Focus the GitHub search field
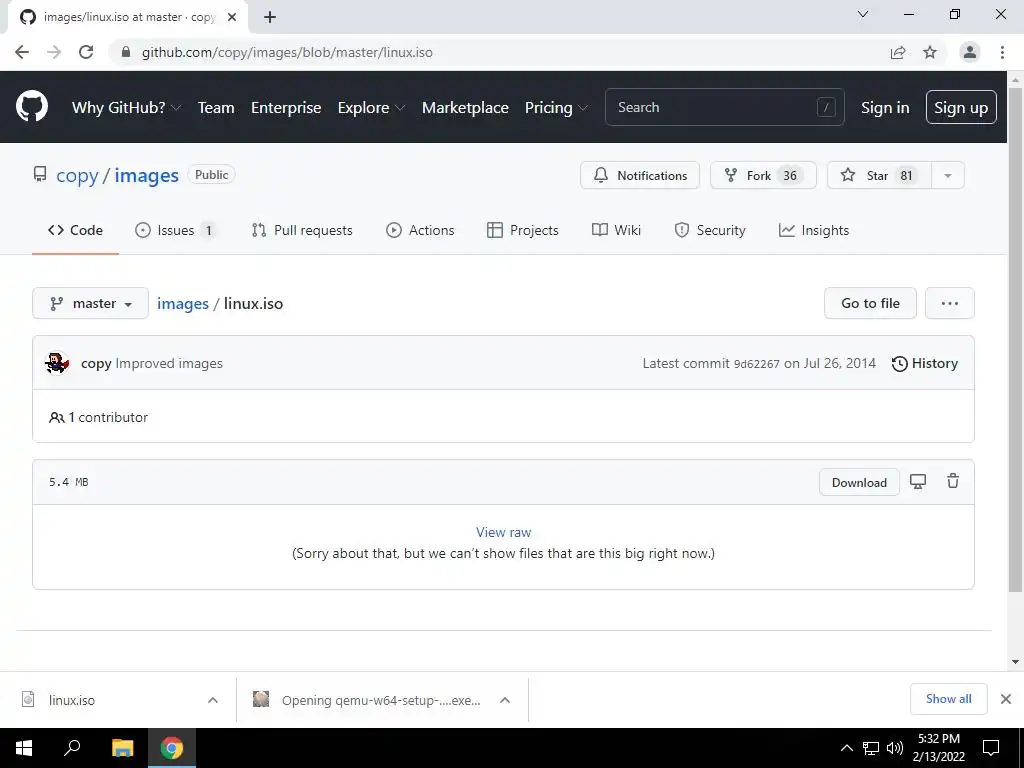This screenshot has width=1024, height=768. point(724,107)
